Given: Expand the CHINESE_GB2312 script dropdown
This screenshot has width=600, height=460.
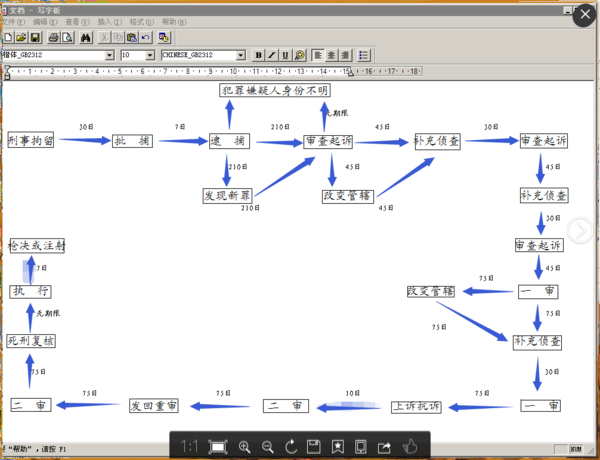Looking at the screenshot, I should tap(241, 55).
